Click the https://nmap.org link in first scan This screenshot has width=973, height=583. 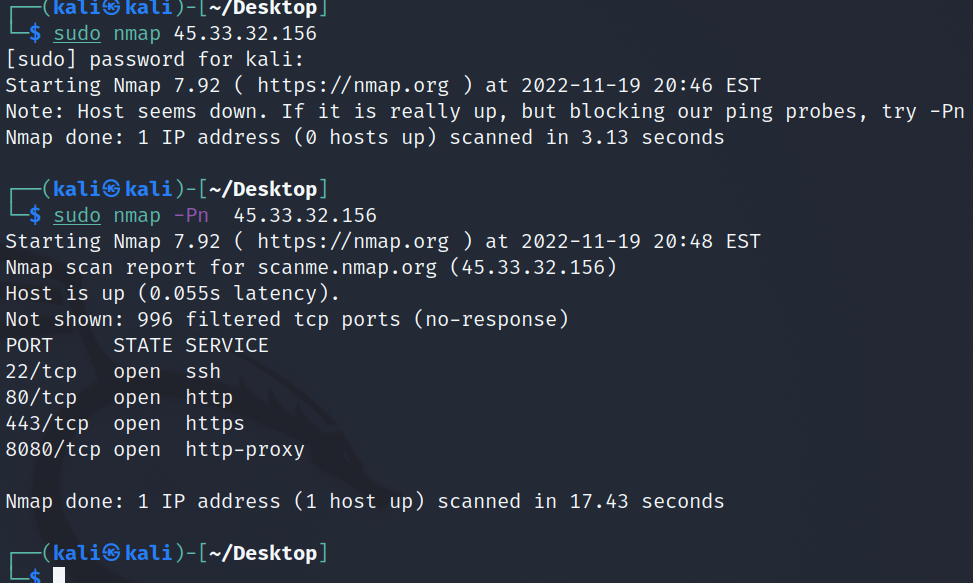[x=352, y=86]
